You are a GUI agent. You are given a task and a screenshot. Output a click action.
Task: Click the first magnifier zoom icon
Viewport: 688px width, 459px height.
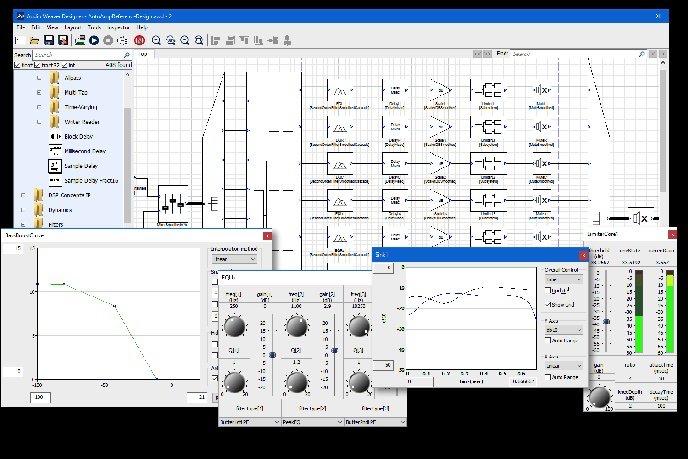point(156,40)
